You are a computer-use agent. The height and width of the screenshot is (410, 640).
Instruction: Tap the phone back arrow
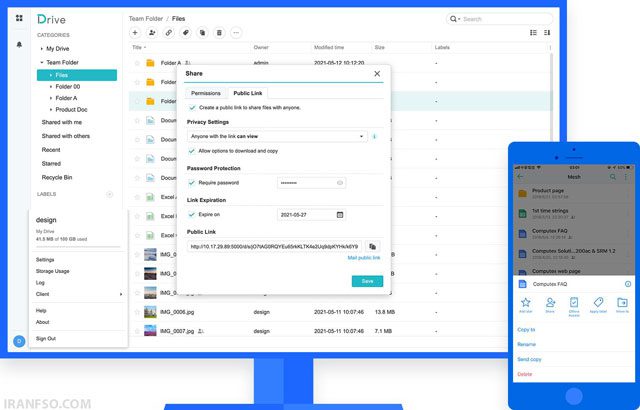click(x=520, y=177)
